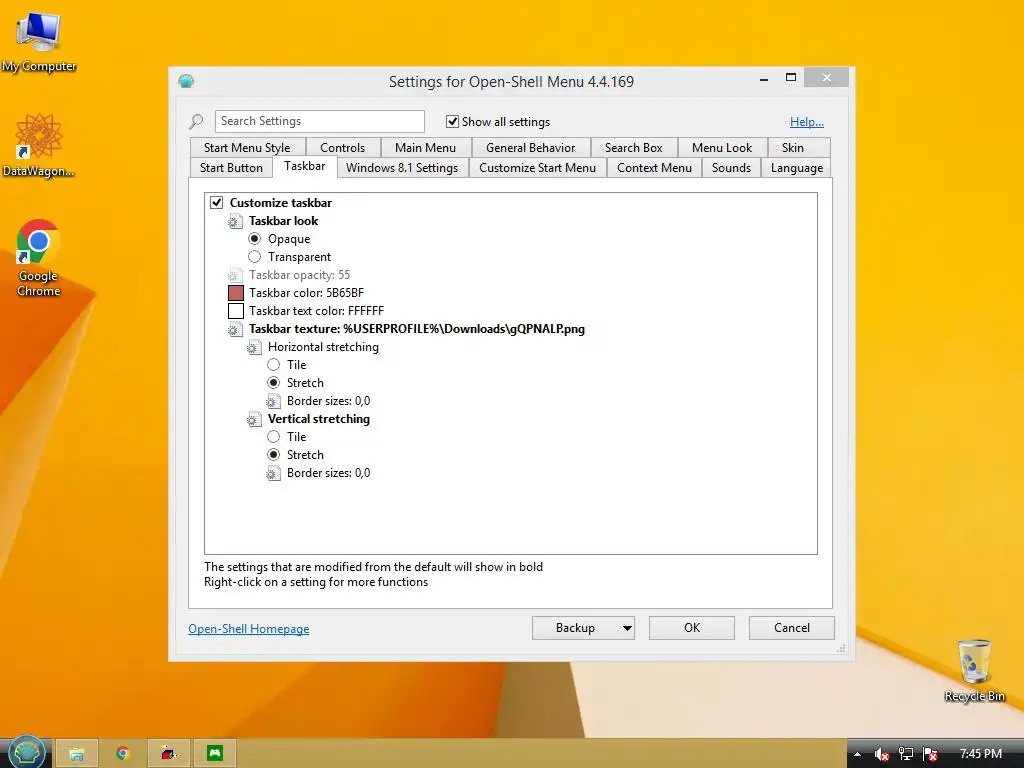This screenshot has width=1024, height=768.
Task: Open the Recycle Bin
Action: pos(974,670)
